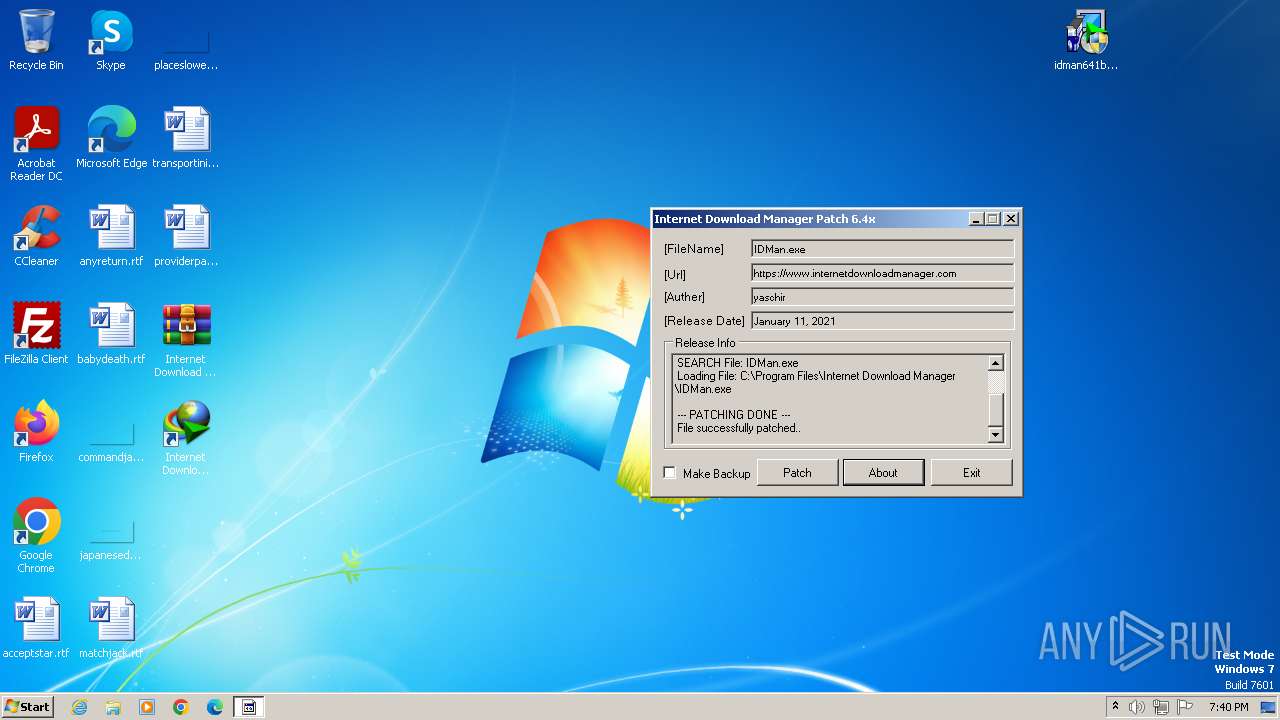This screenshot has height=720, width=1280.
Task: Select anyreturn.rtf document icon
Action: [x=111, y=236]
